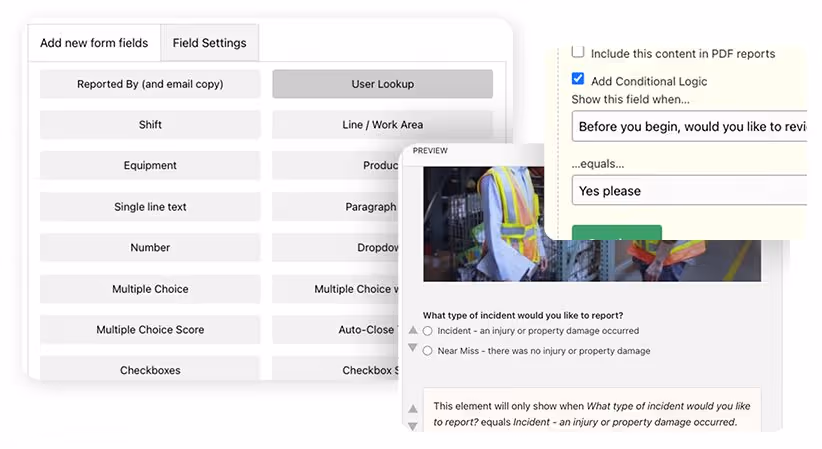Viewport: 822px width, 449px height.
Task: Add Reported By (and email copy) field
Action: click(150, 84)
